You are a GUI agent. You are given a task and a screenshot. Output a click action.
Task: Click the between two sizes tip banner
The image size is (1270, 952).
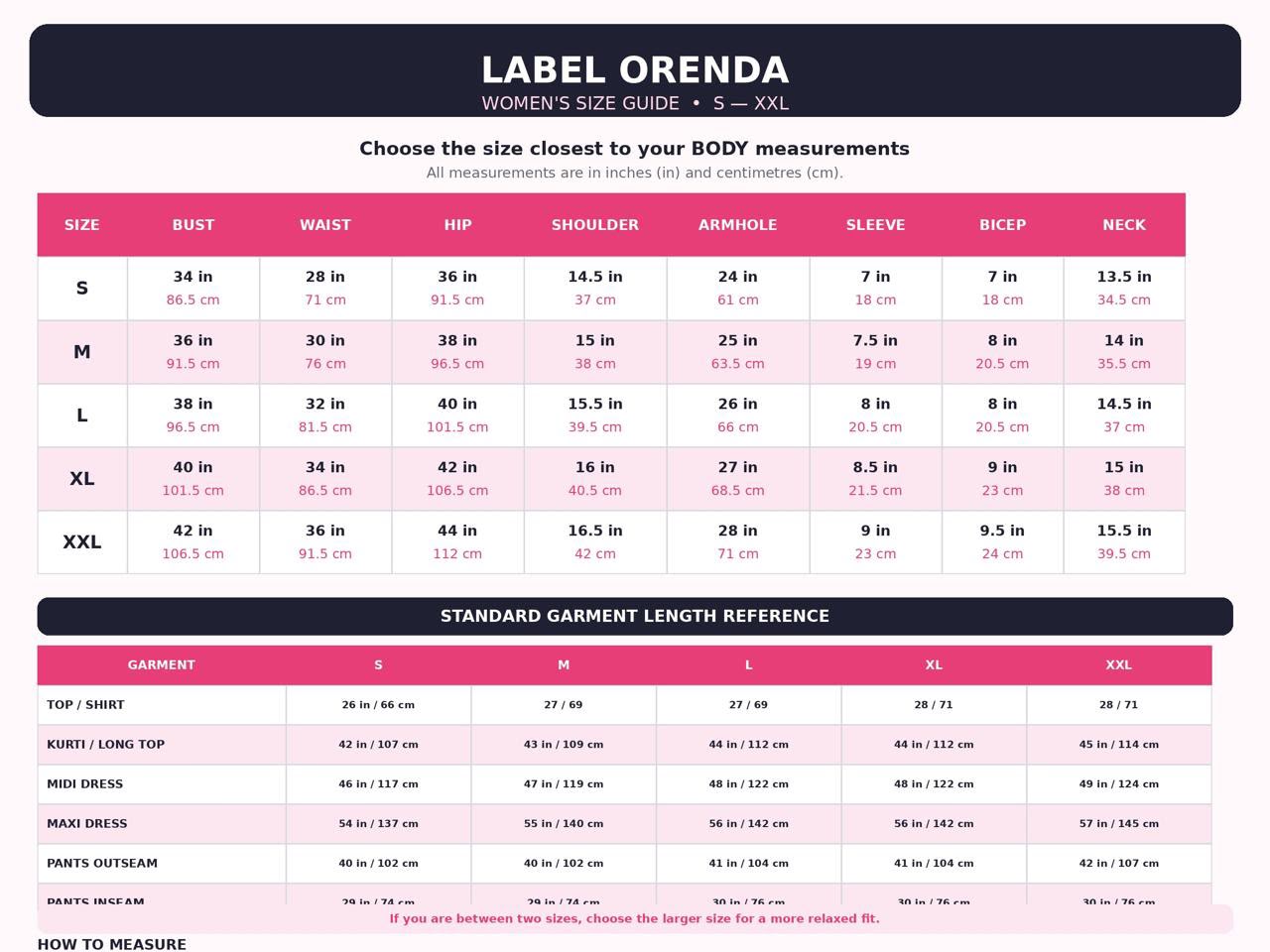(635, 919)
